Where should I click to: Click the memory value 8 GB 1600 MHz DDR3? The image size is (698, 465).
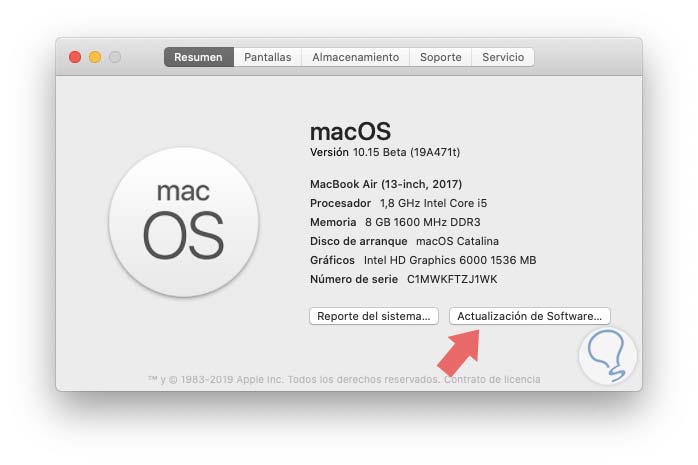click(422, 222)
